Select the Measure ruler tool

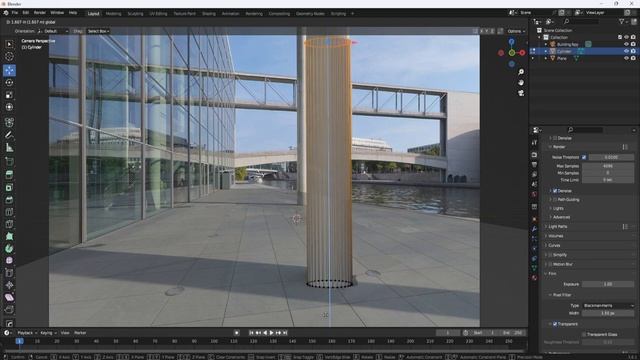tap(9, 148)
